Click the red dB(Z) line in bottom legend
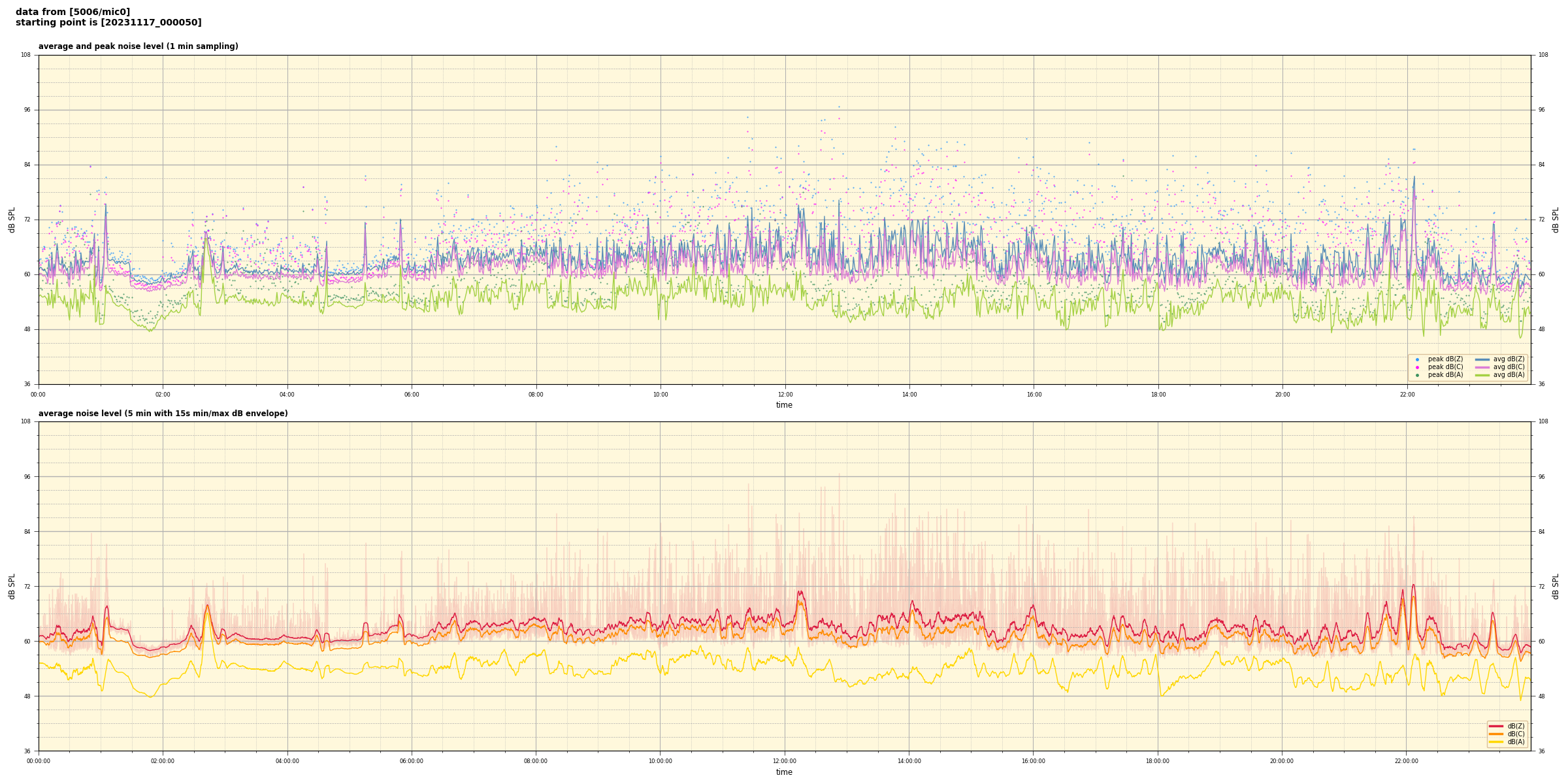 [x=1495, y=726]
